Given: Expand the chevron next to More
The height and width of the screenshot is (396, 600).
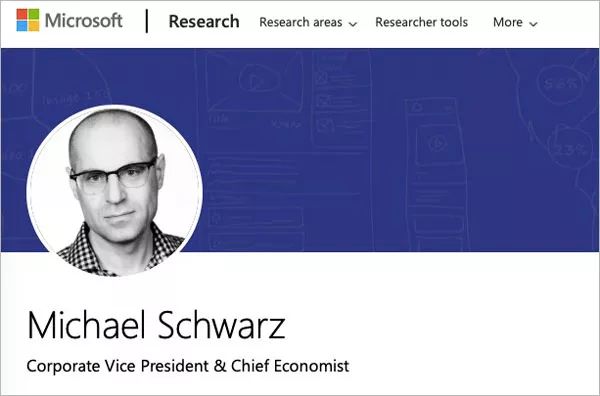Looking at the screenshot, I should tap(533, 24).
